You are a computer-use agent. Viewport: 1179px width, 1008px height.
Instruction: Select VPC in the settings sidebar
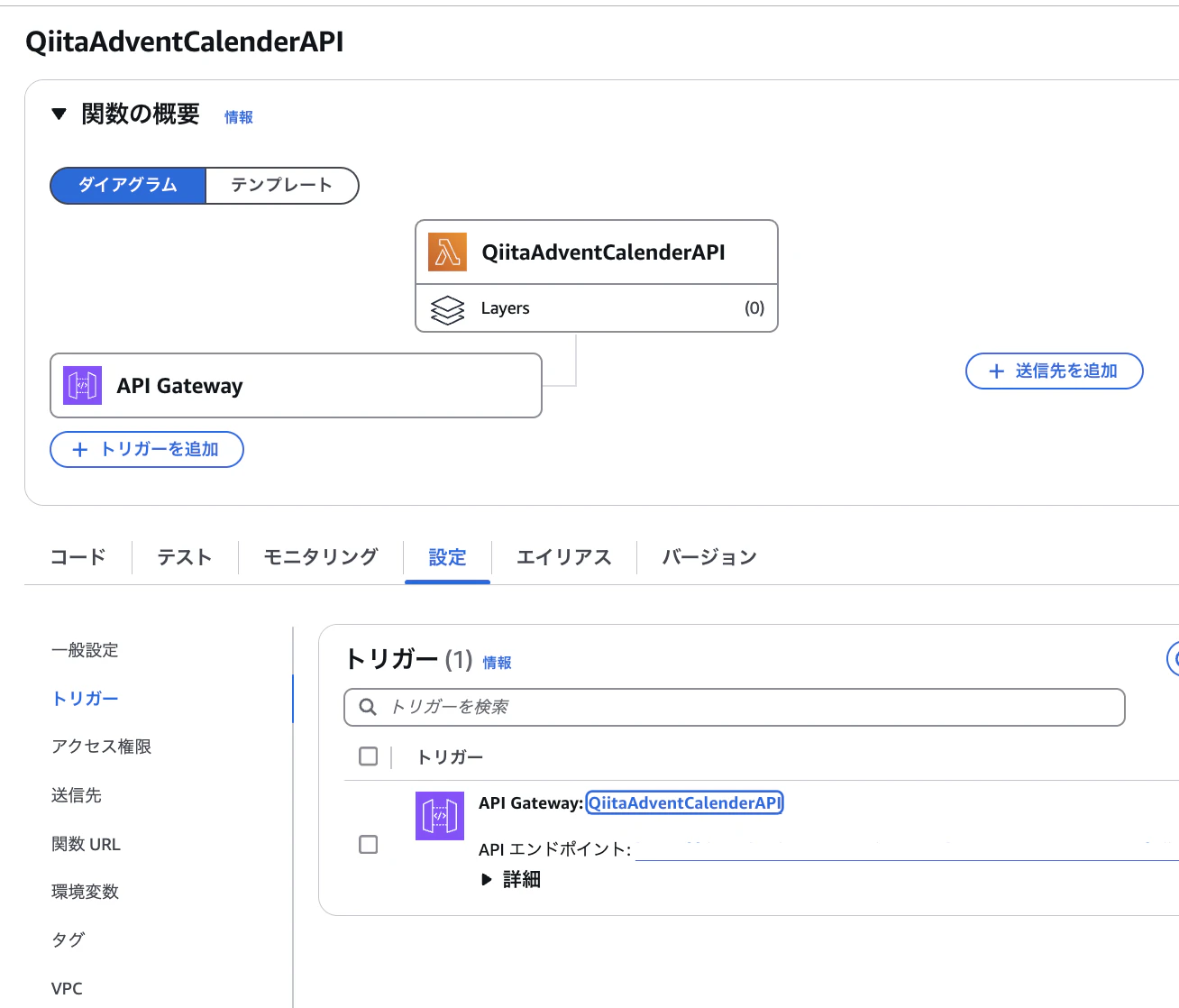click(x=67, y=988)
